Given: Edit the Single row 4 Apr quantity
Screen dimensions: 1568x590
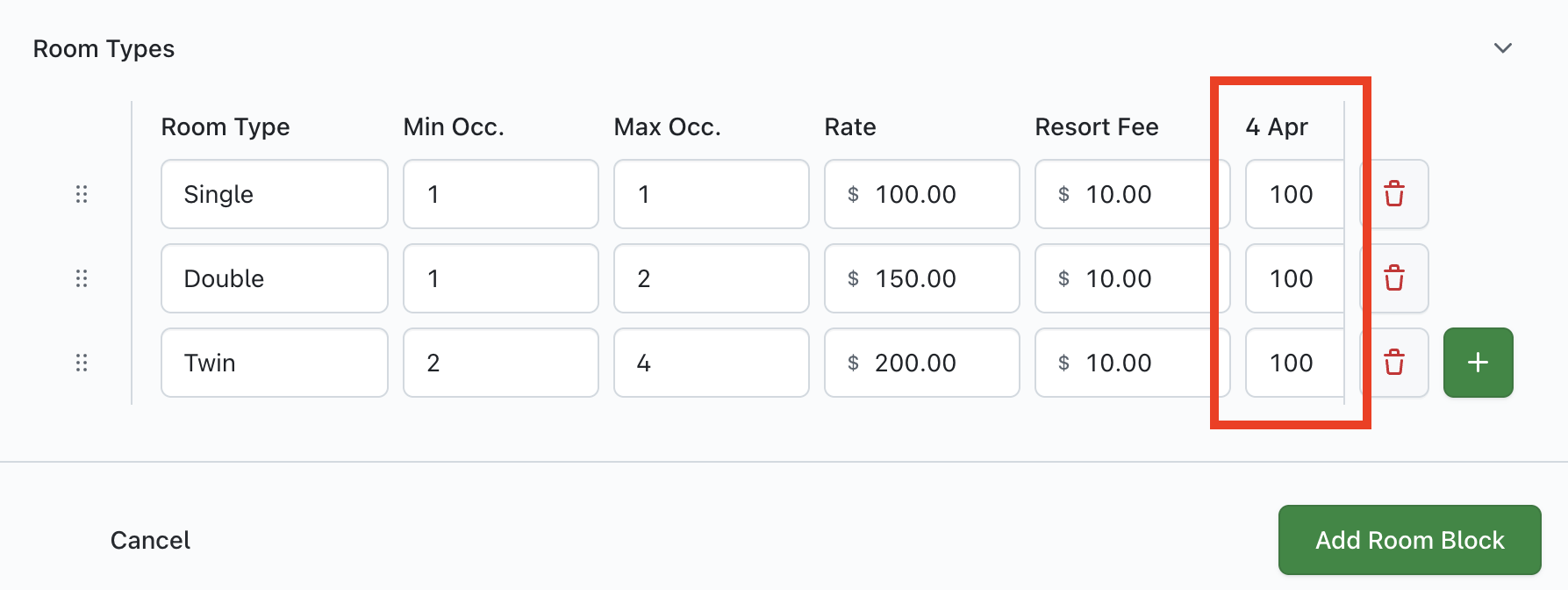Looking at the screenshot, I should click(1293, 194).
